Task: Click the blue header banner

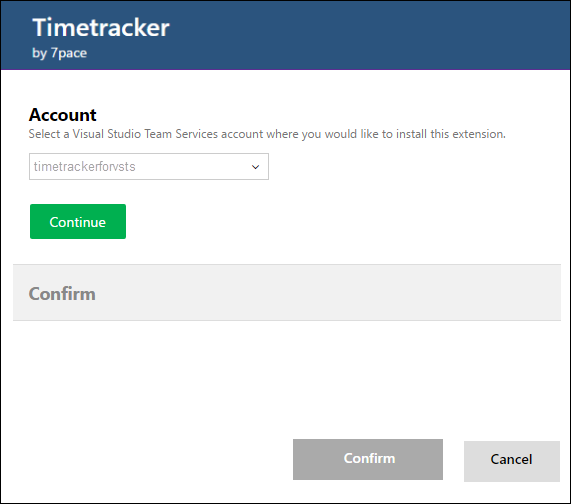Action: [x=286, y=35]
